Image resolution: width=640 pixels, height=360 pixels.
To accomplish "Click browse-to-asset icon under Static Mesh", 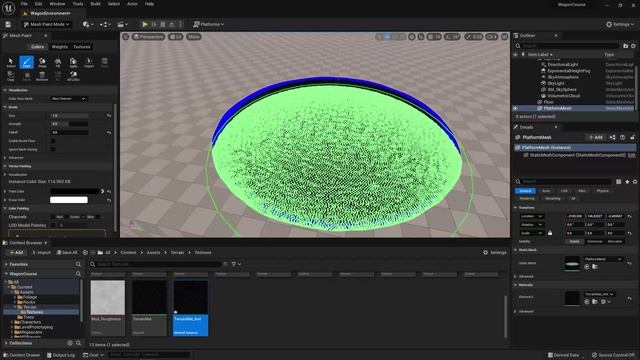I will tap(595, 267).
